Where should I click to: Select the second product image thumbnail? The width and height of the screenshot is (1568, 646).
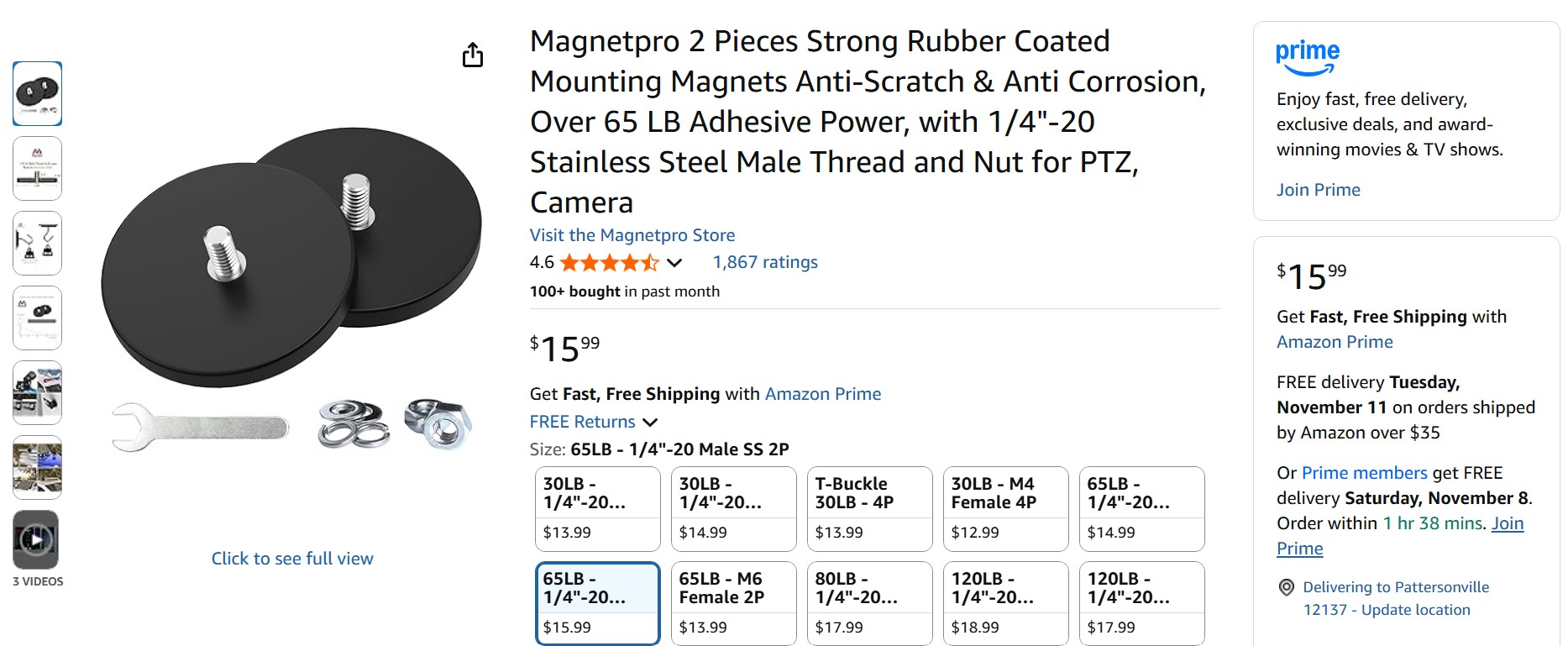[x=38, y=168]
